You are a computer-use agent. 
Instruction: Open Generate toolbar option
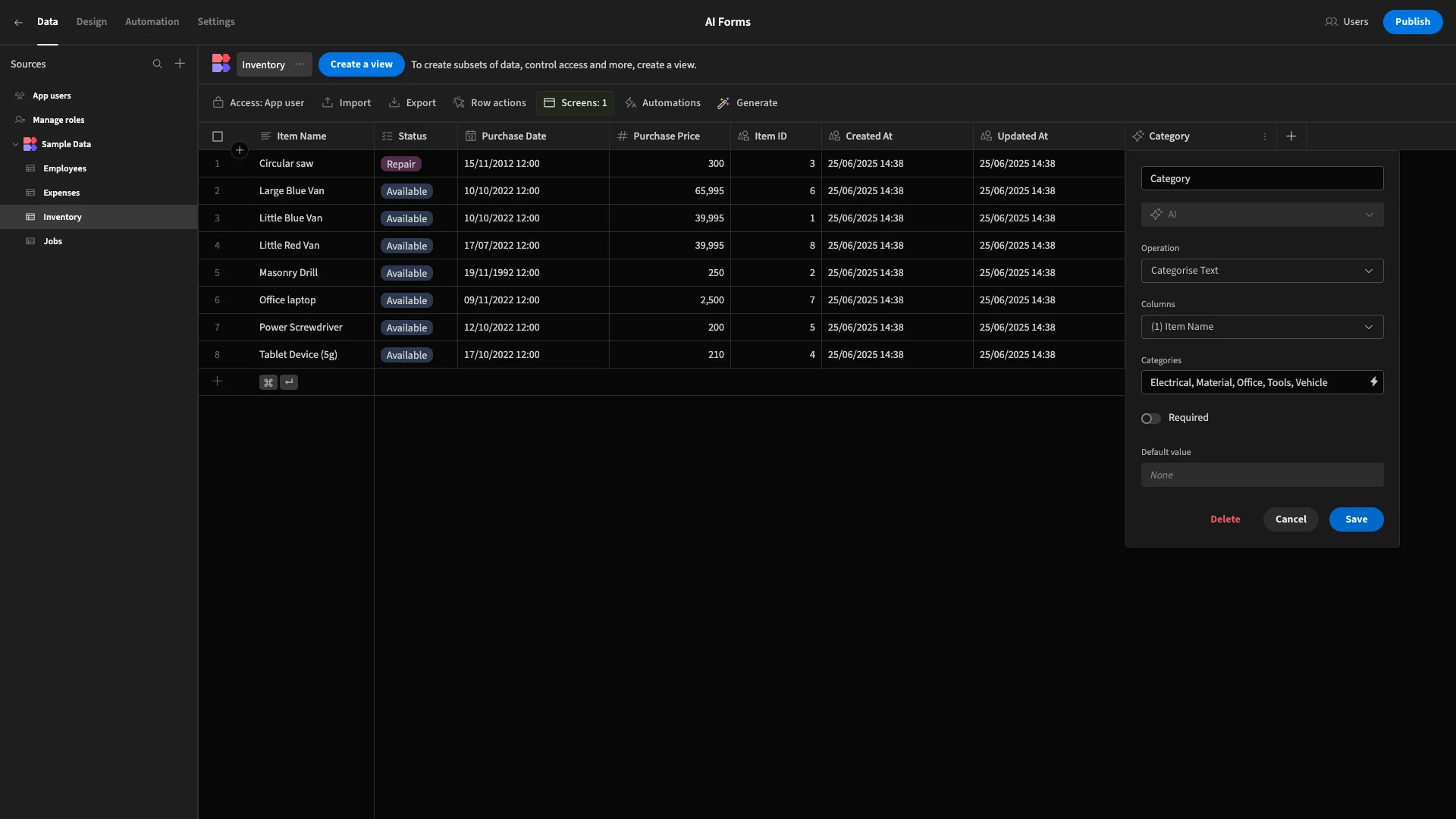[748, 103]
